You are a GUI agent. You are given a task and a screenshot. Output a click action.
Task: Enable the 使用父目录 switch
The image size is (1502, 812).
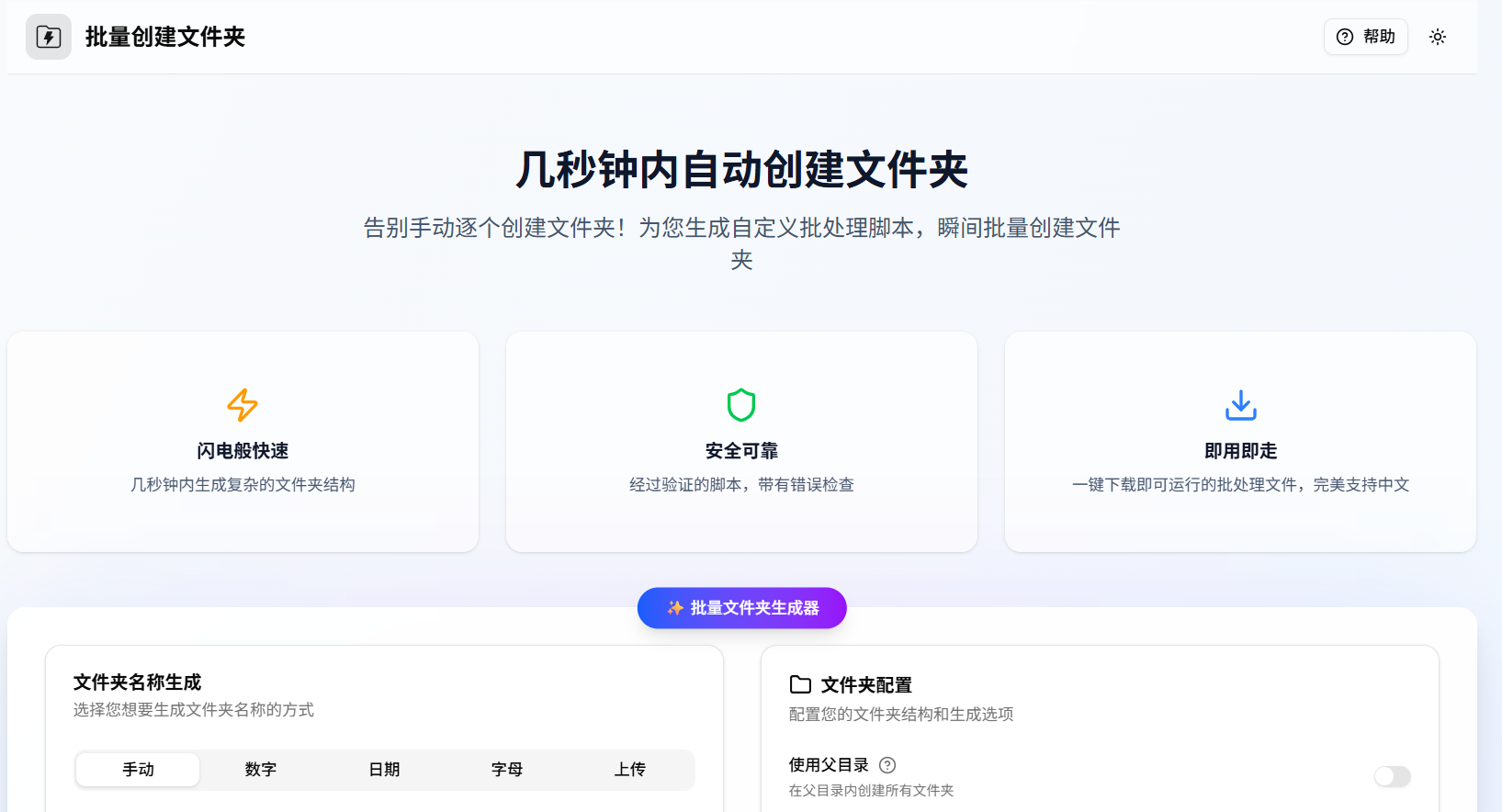click(x=1392, y=777)
